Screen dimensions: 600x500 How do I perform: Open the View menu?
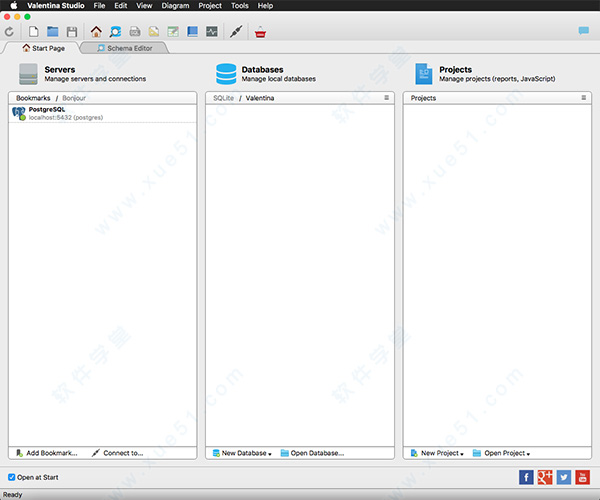click(144, 5)
